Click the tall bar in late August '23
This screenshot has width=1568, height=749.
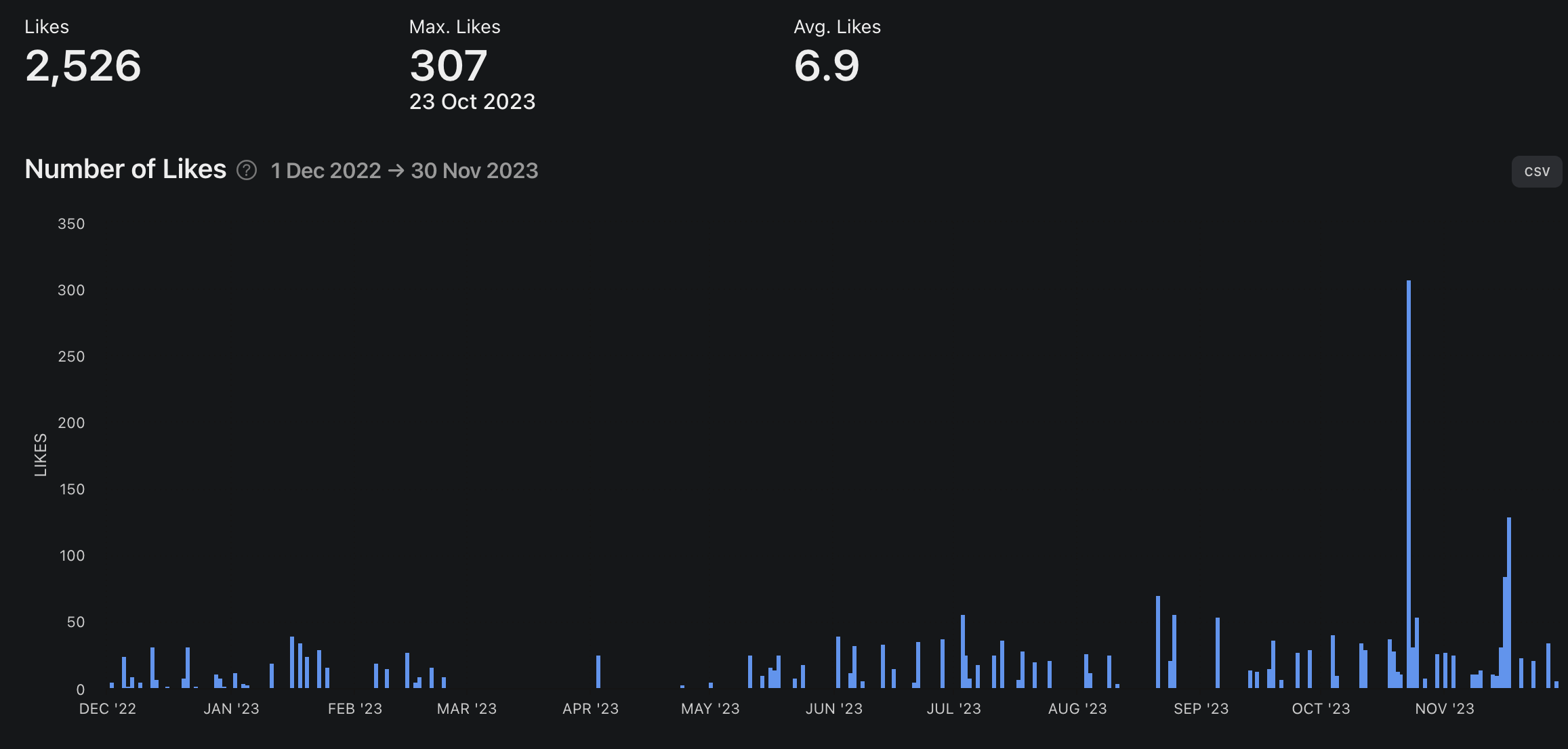[1158, 642]
